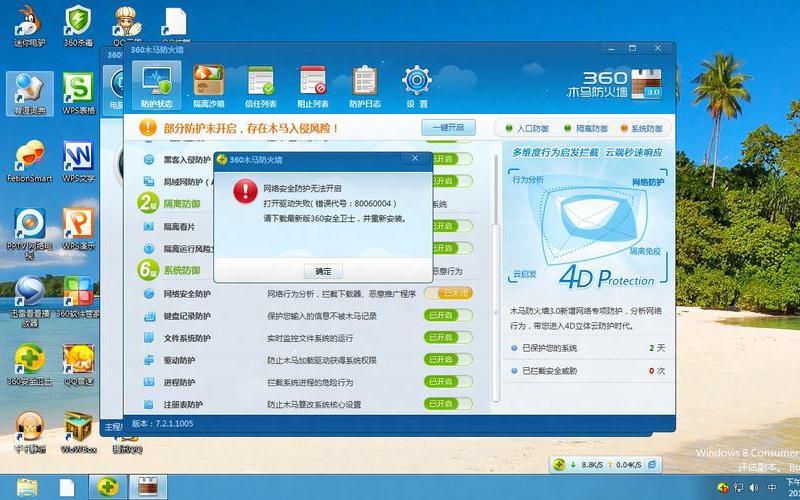Click the 进程防护 row icon

(x=149, y=382)
